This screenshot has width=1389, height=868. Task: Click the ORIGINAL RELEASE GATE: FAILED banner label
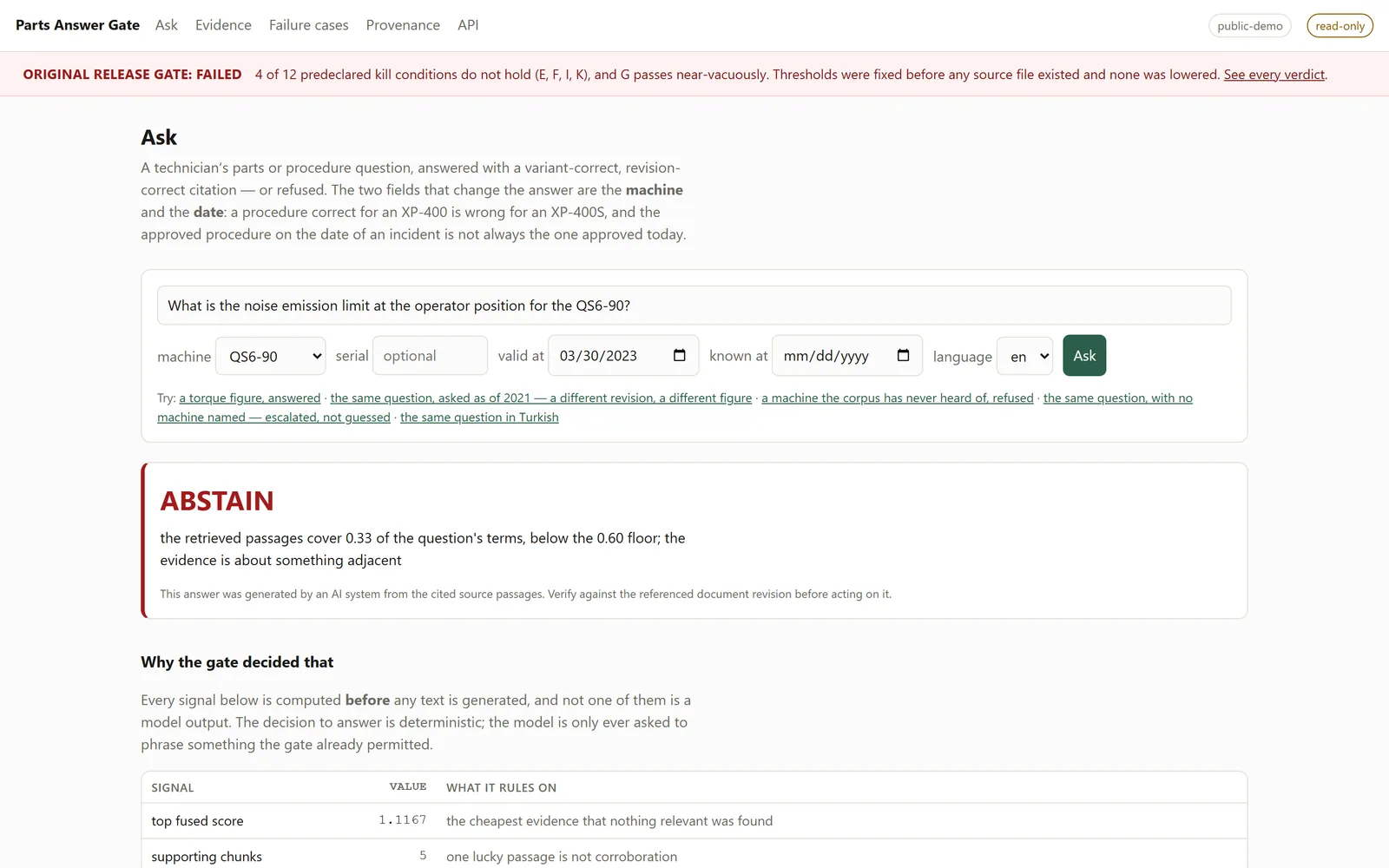pyautogui.click(x=132, y=75)
